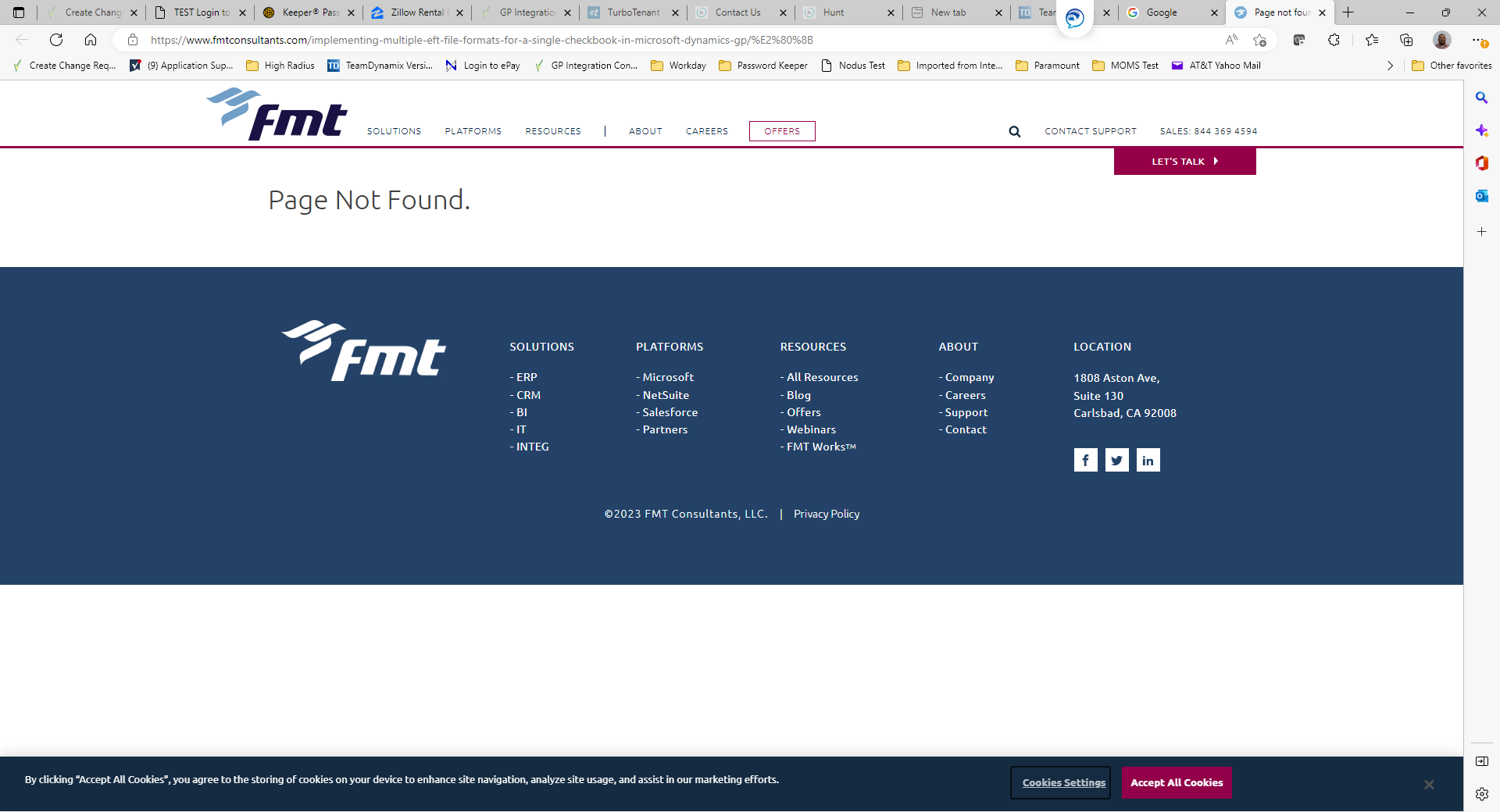The width and height of the screenshot is (1500, 812).
Task: Open the Login to ePay bookmark
Action: click(483, 66)
